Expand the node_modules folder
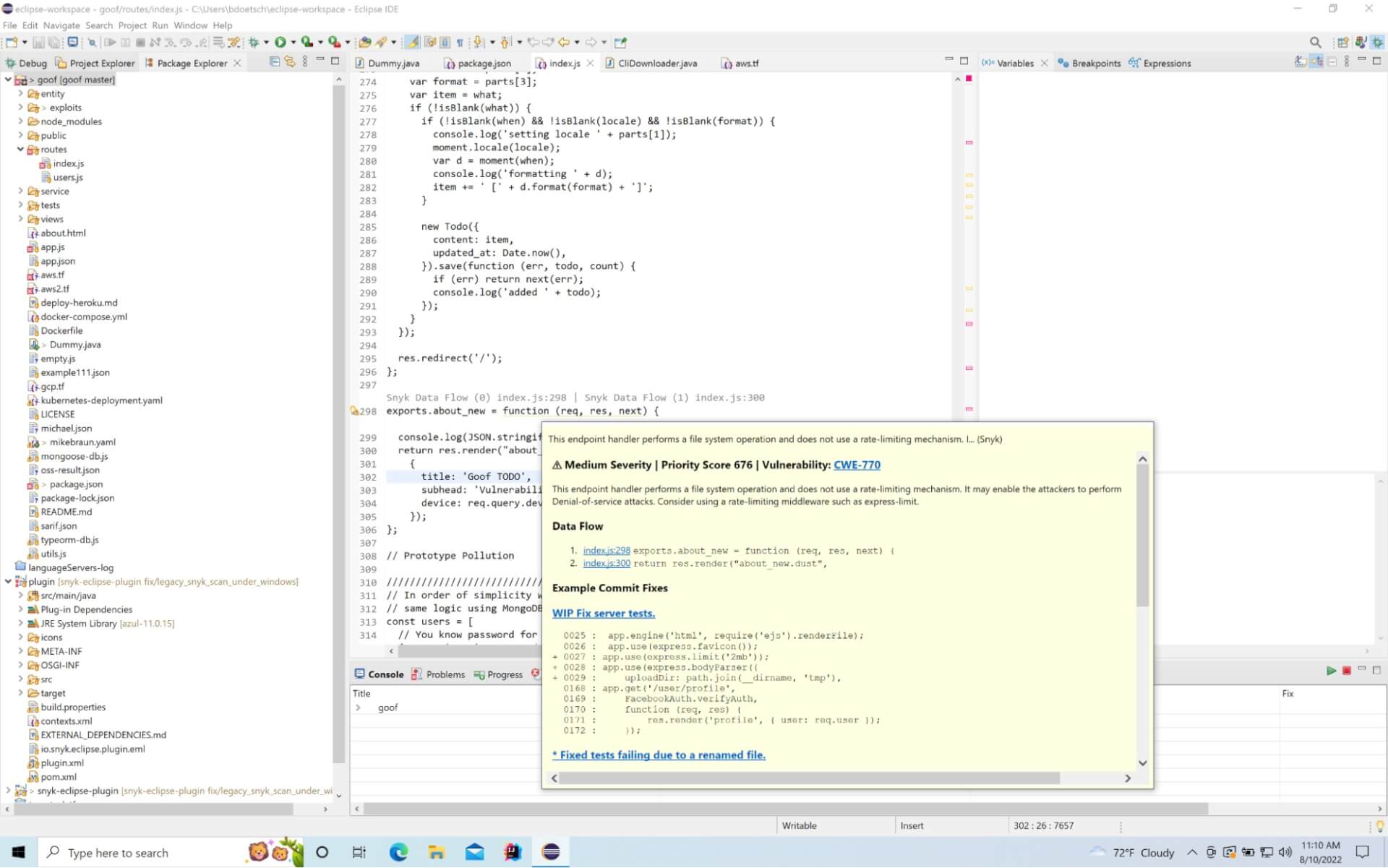The height and width of the screenshot is (868, 1388). 20,121
